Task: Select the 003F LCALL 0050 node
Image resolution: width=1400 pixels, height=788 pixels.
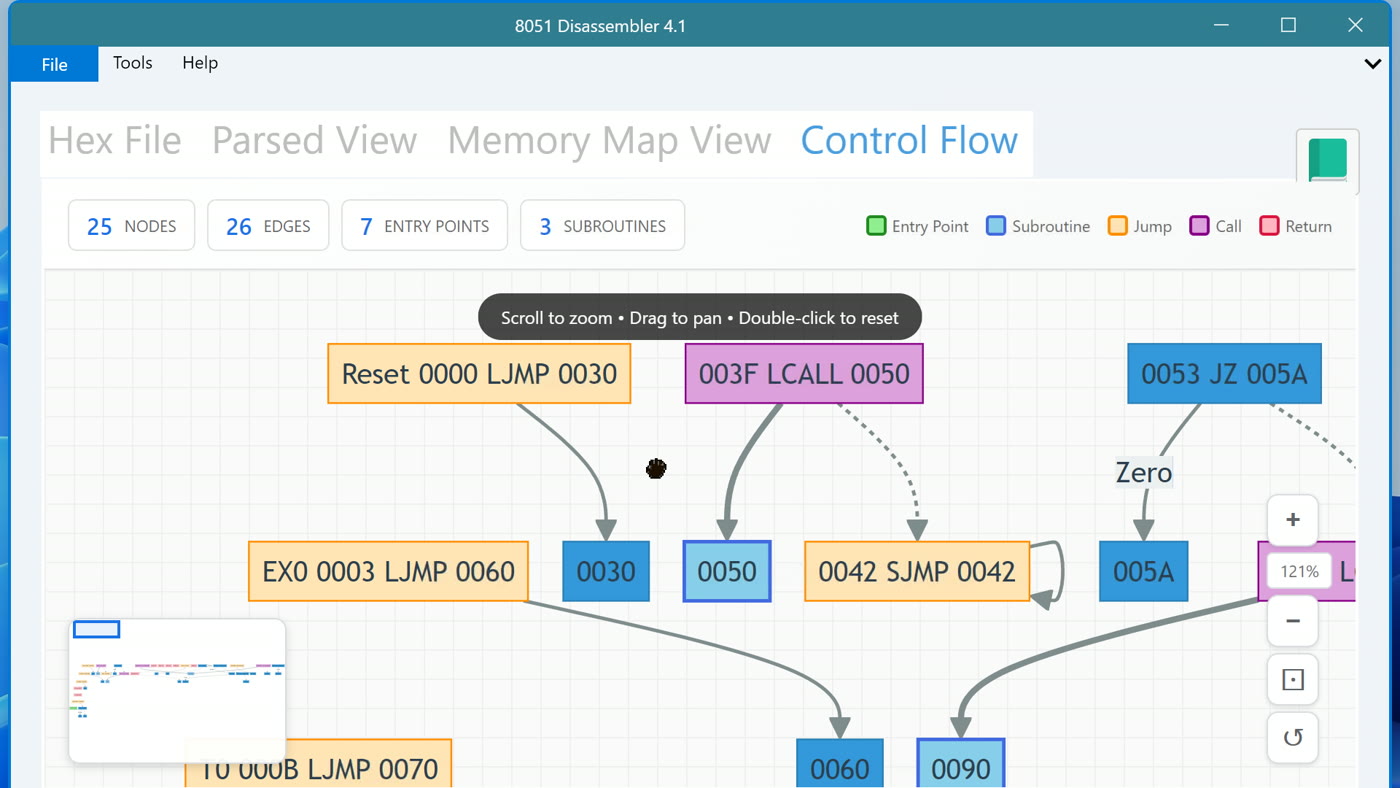Action: pos(804,374)
